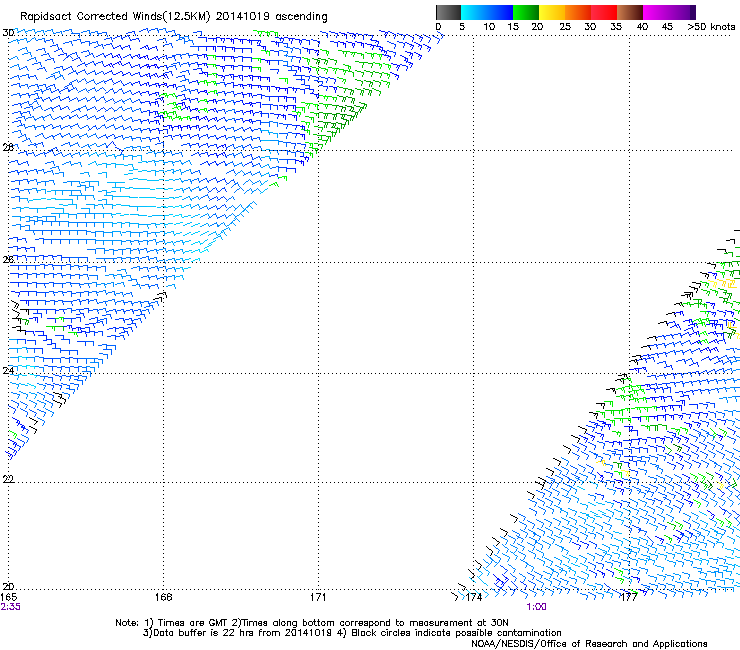Click the Black circles contamination note
This screenshot has width=740, height=650.
coord(449,633)
